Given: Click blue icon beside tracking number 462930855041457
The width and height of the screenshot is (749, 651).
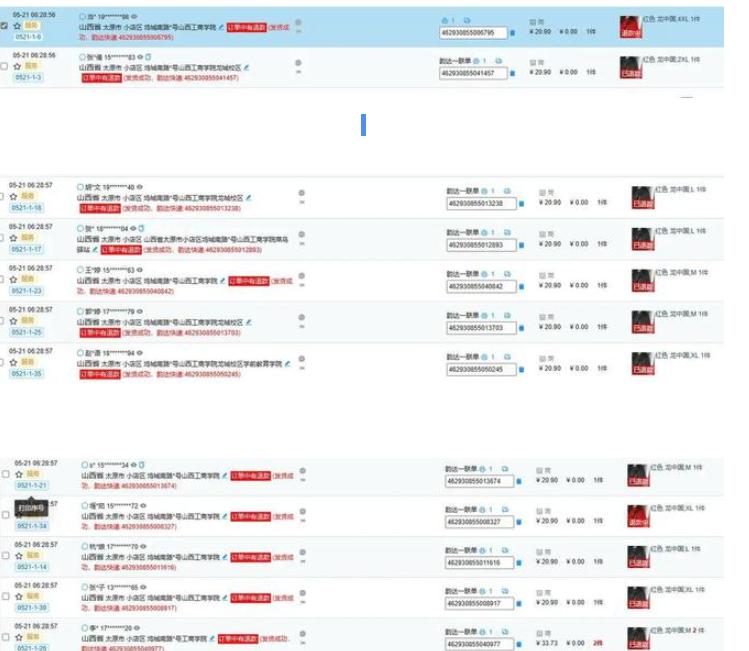Looking at the screenshot, I should point(513,74).
